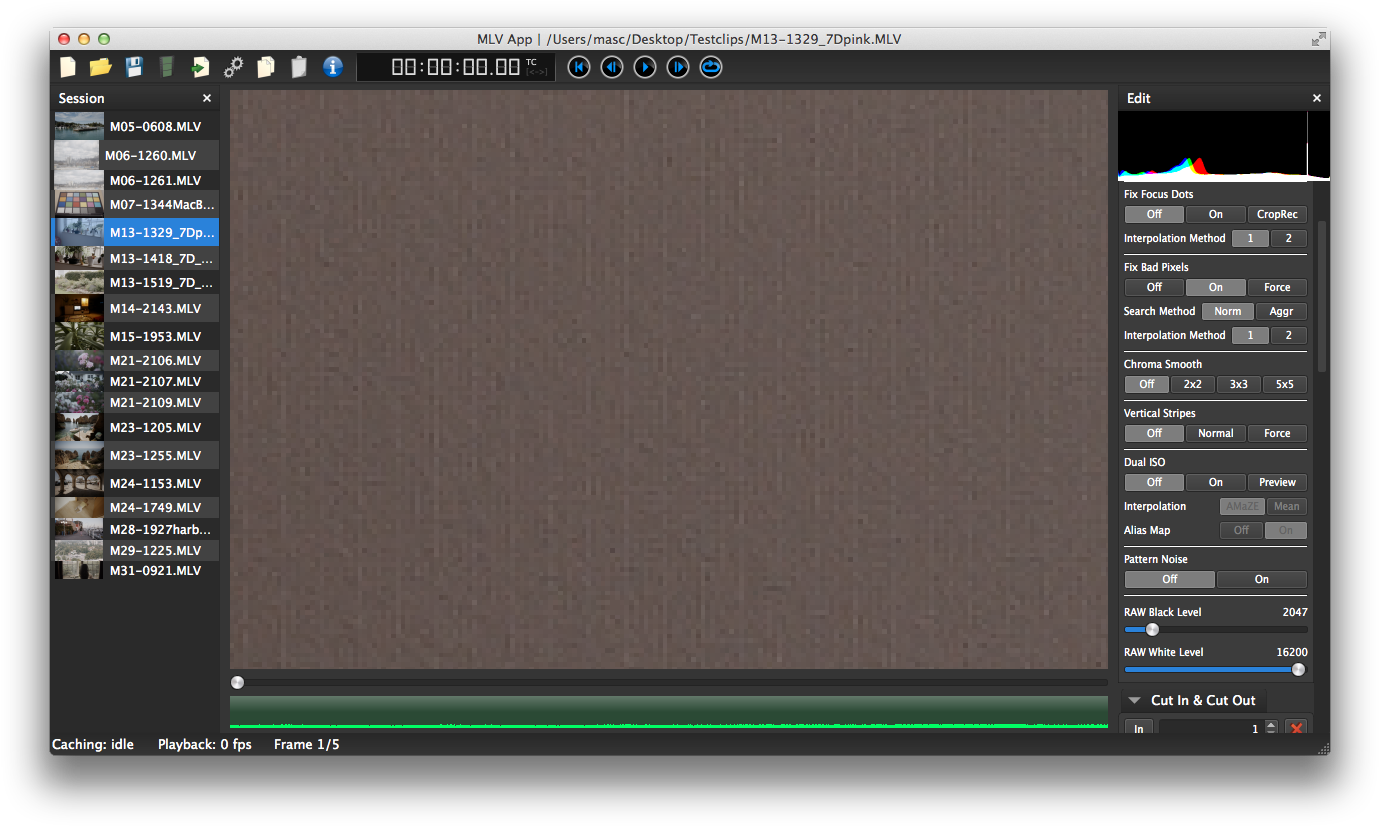
Task: Choose Force for Vertical Stripes
Action: [x=1277, y=433]
